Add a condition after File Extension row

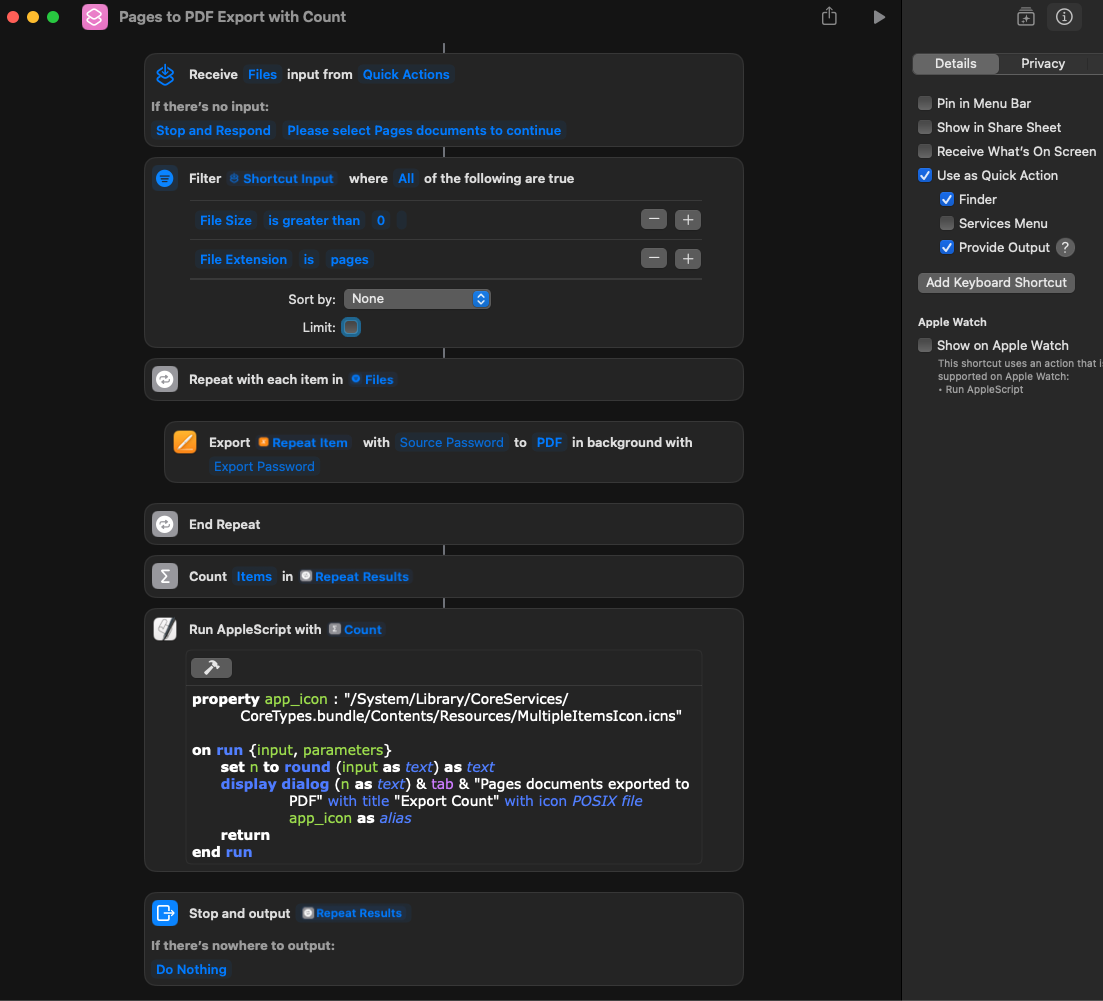688,259
